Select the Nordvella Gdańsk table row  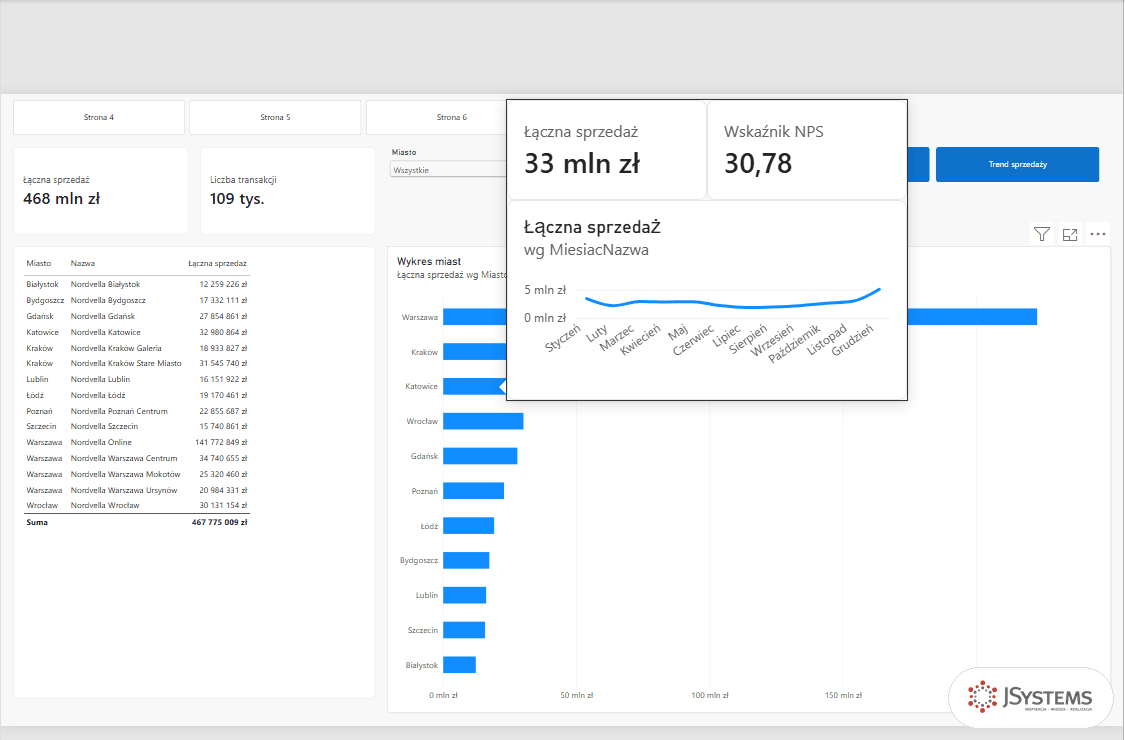click(136, 316)
